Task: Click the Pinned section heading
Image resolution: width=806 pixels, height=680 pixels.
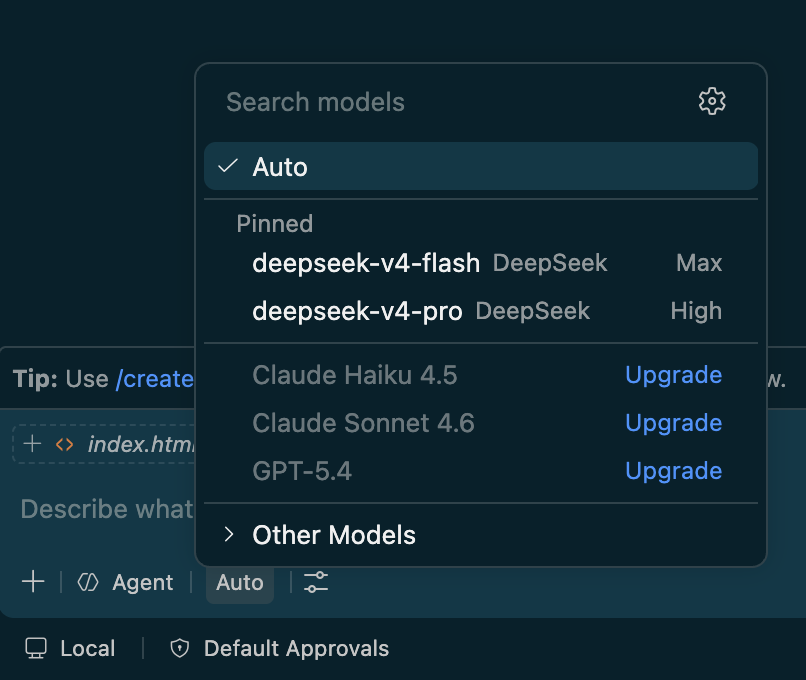Action: click(274, 224)
